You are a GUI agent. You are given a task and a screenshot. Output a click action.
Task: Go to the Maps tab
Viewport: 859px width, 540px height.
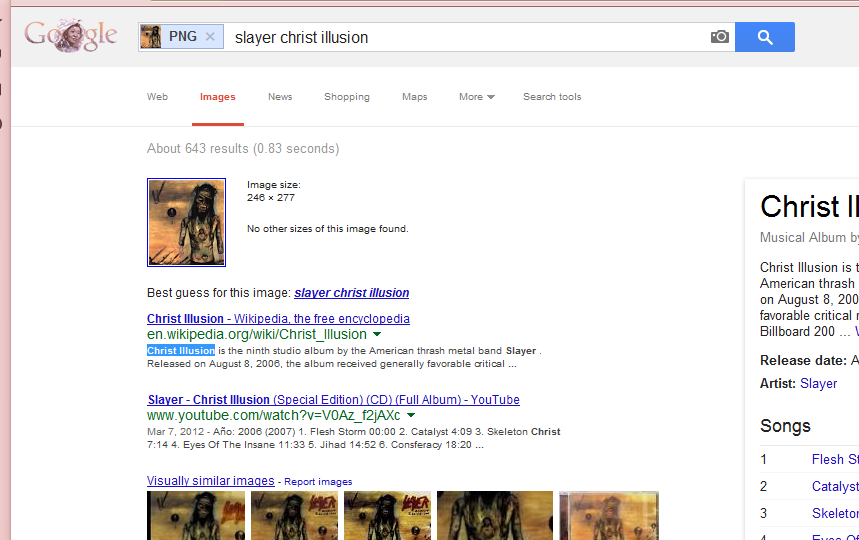(414, 97)
